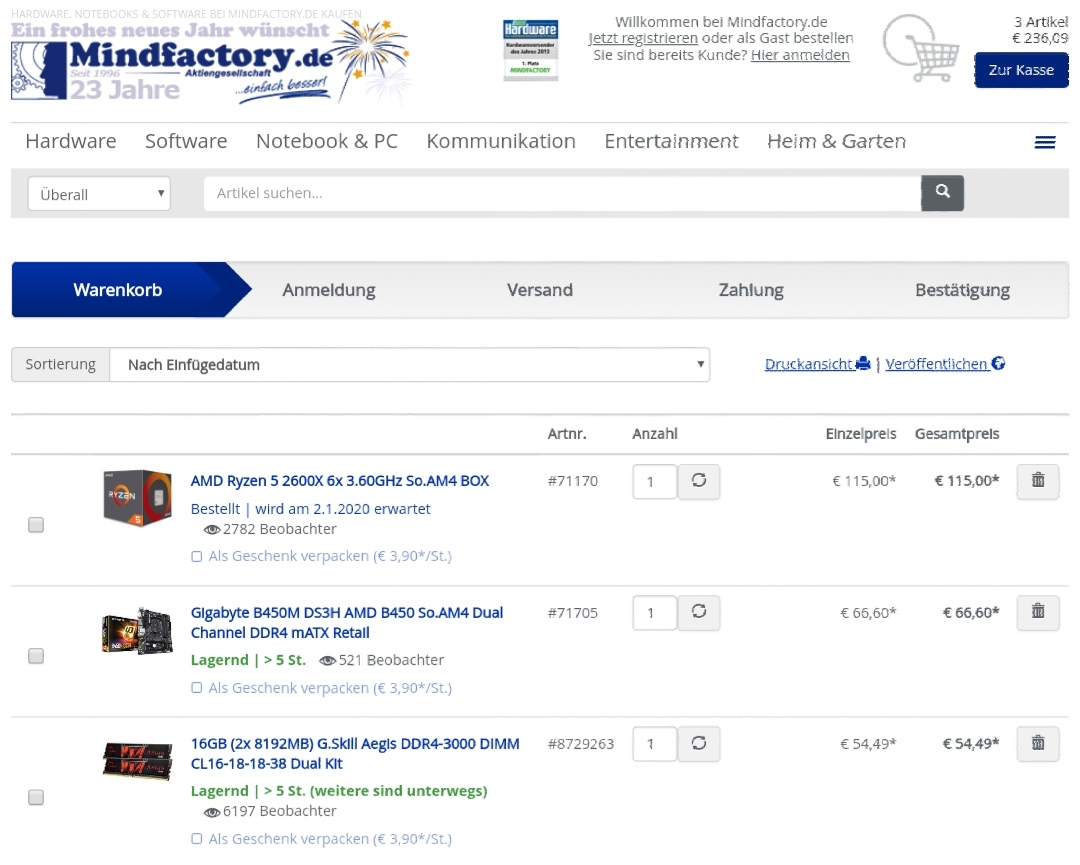Enable gift wrapping for G.Skill Aegis RAM

coord(196,839)
